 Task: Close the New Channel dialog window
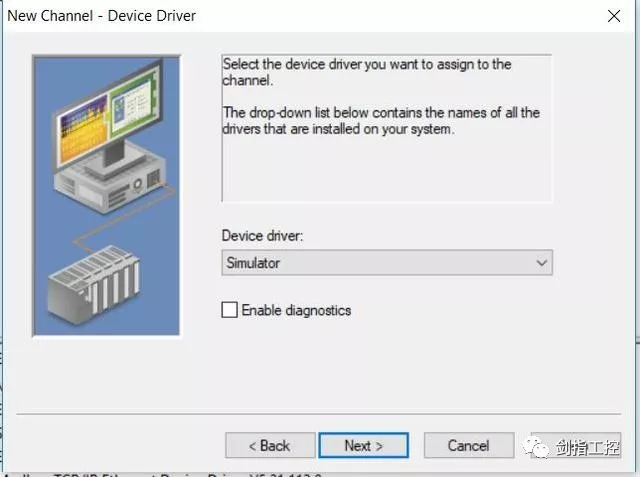pos(613,16)
